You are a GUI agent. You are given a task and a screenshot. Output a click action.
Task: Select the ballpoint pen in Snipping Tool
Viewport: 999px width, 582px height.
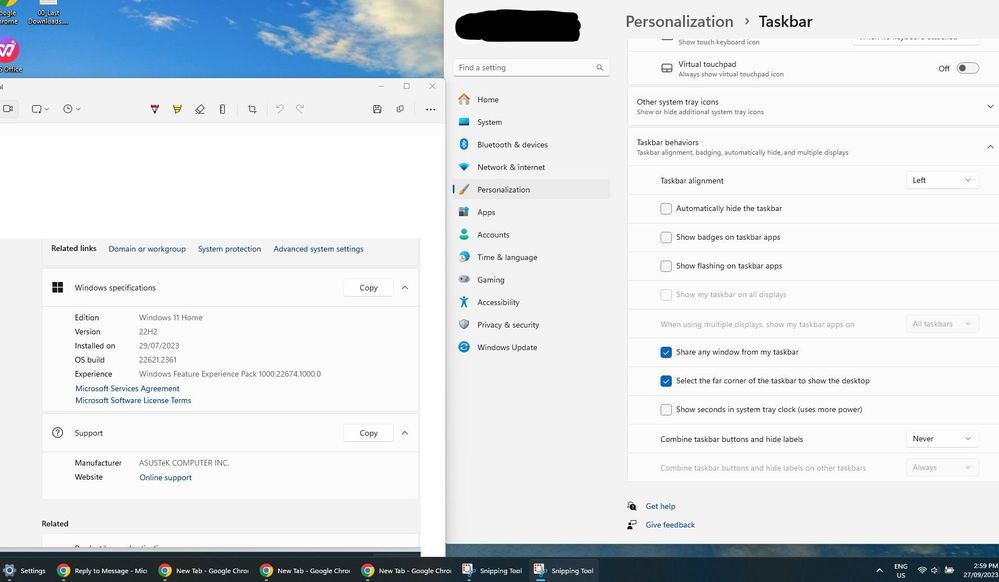click(x=155, y=109)
